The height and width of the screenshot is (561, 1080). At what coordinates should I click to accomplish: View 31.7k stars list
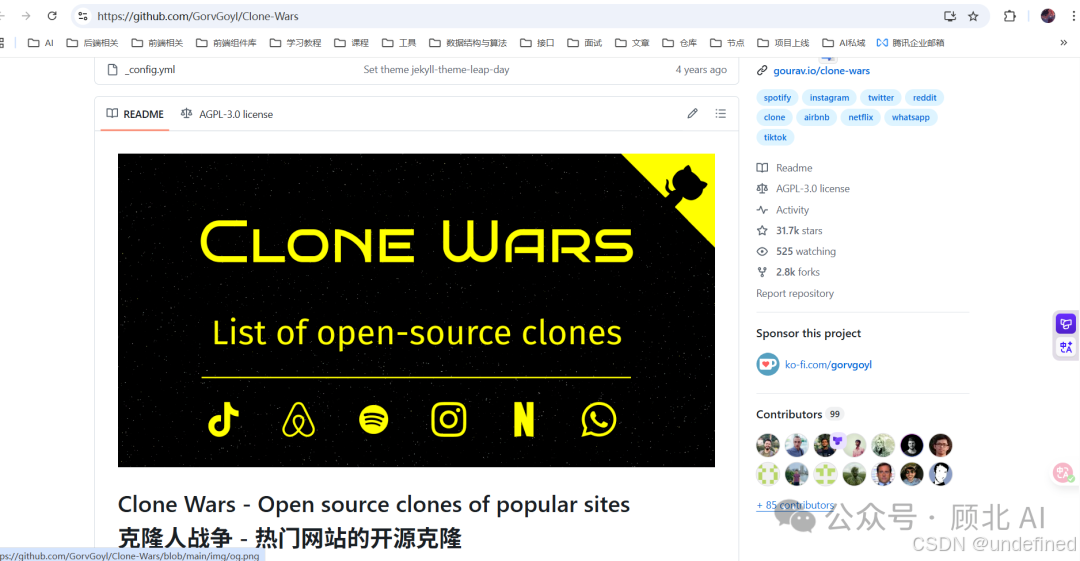(789, 230)
